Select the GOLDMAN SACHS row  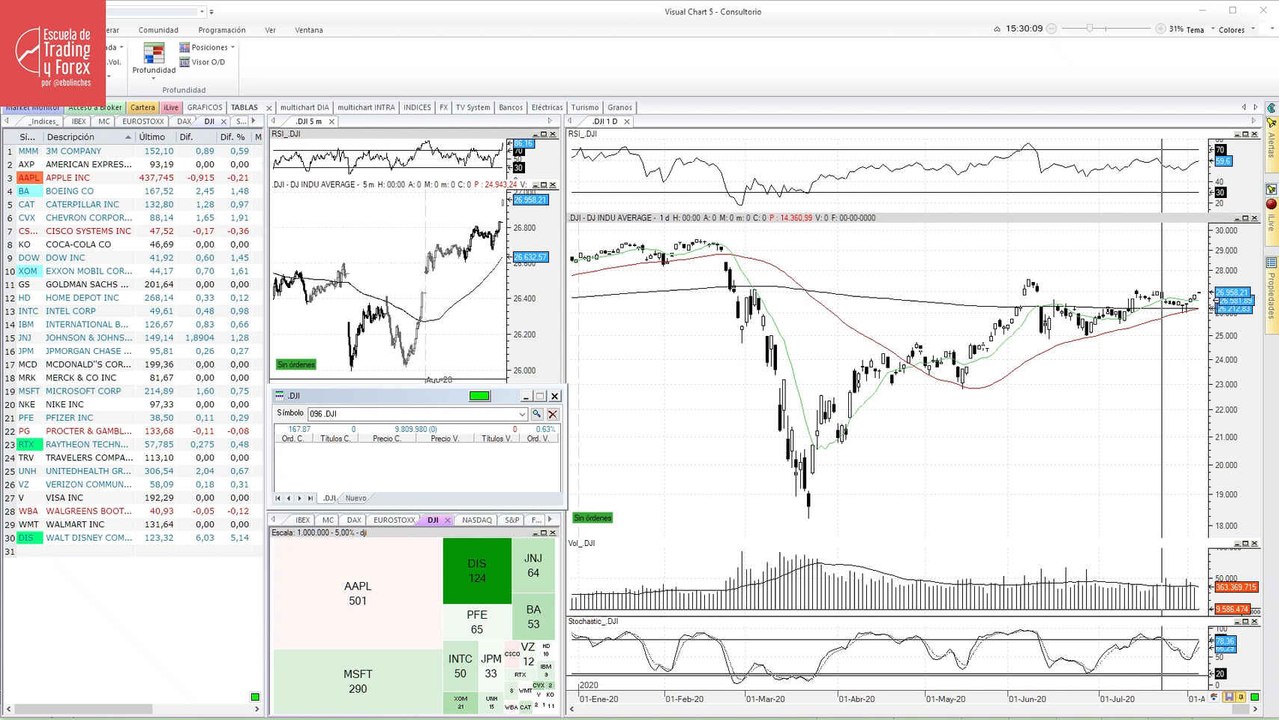132,284
